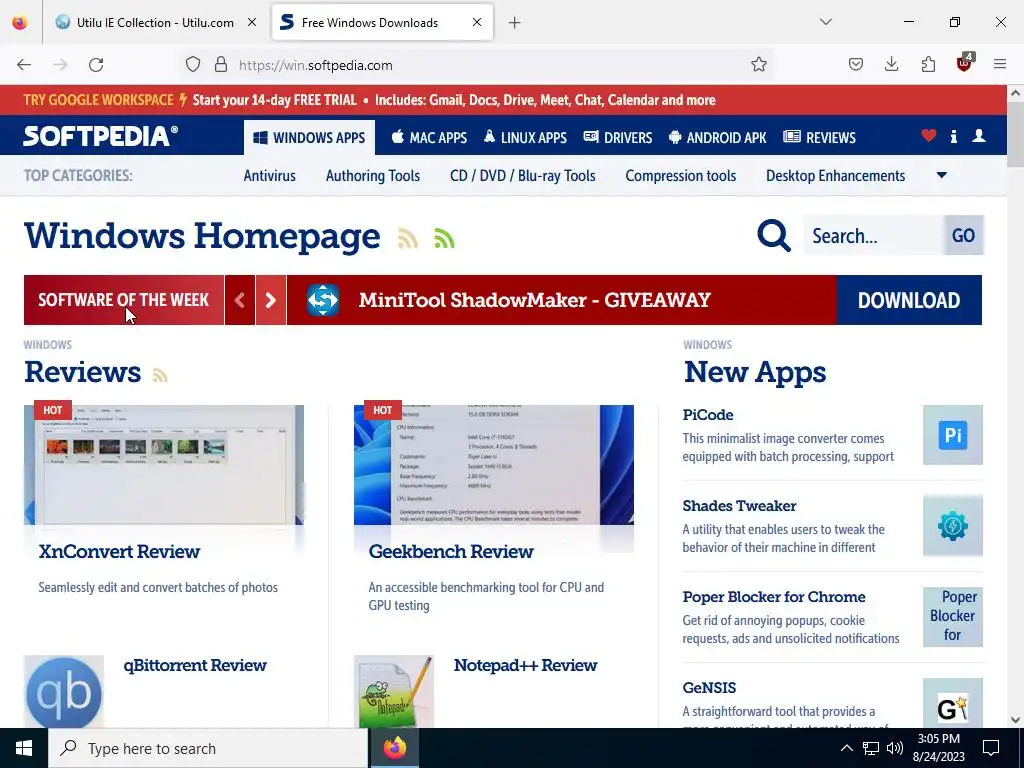Open the qBittorrent Review link

195,665
